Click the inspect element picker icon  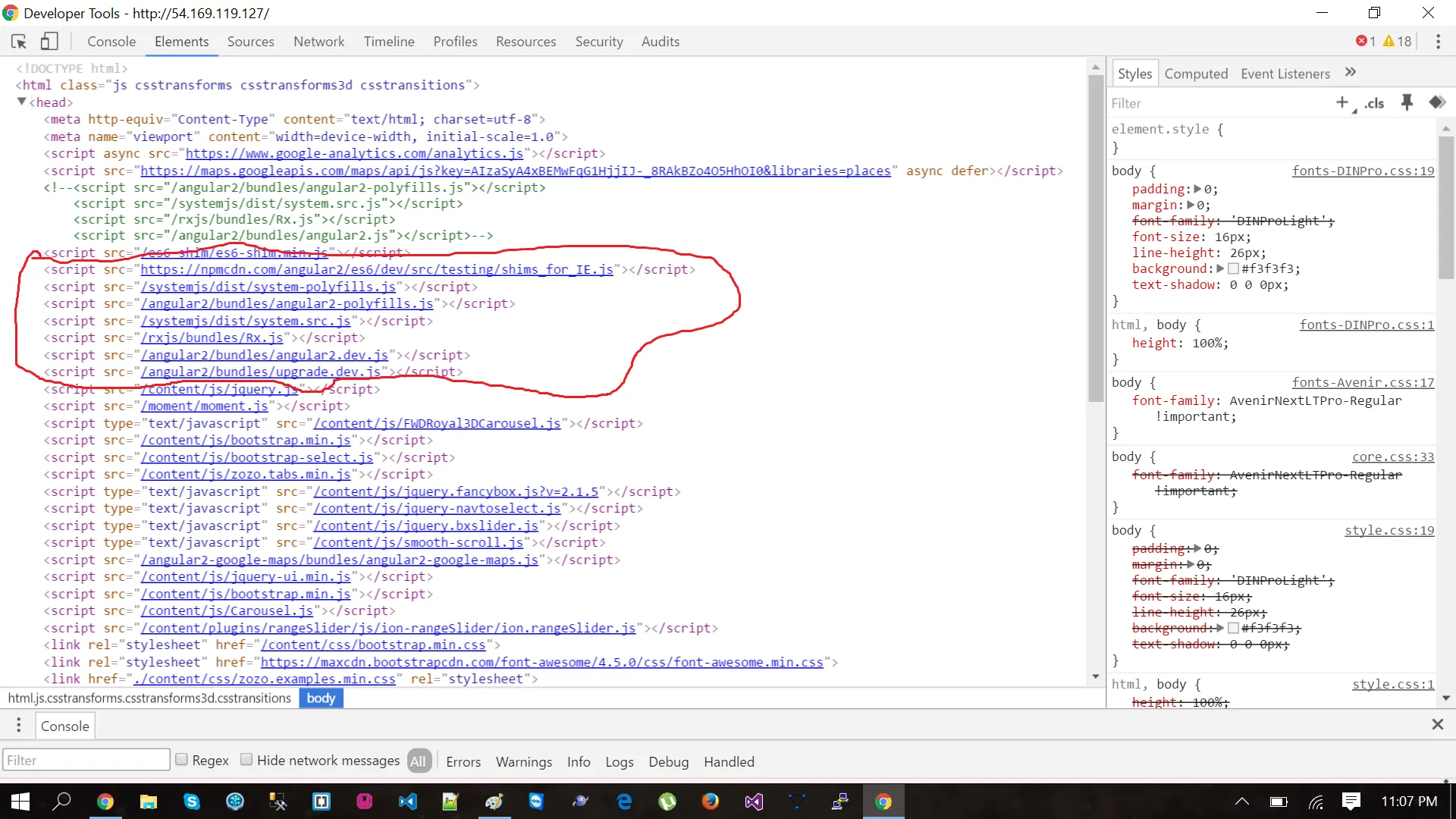tap(19, 41)
